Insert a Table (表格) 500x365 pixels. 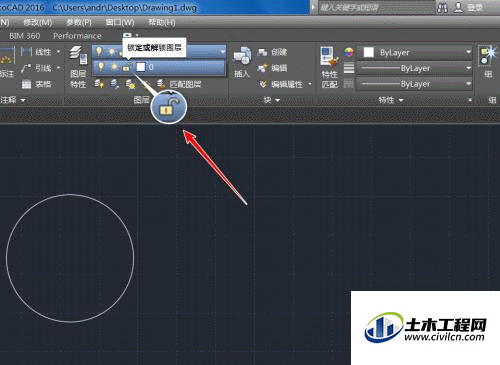37,84
